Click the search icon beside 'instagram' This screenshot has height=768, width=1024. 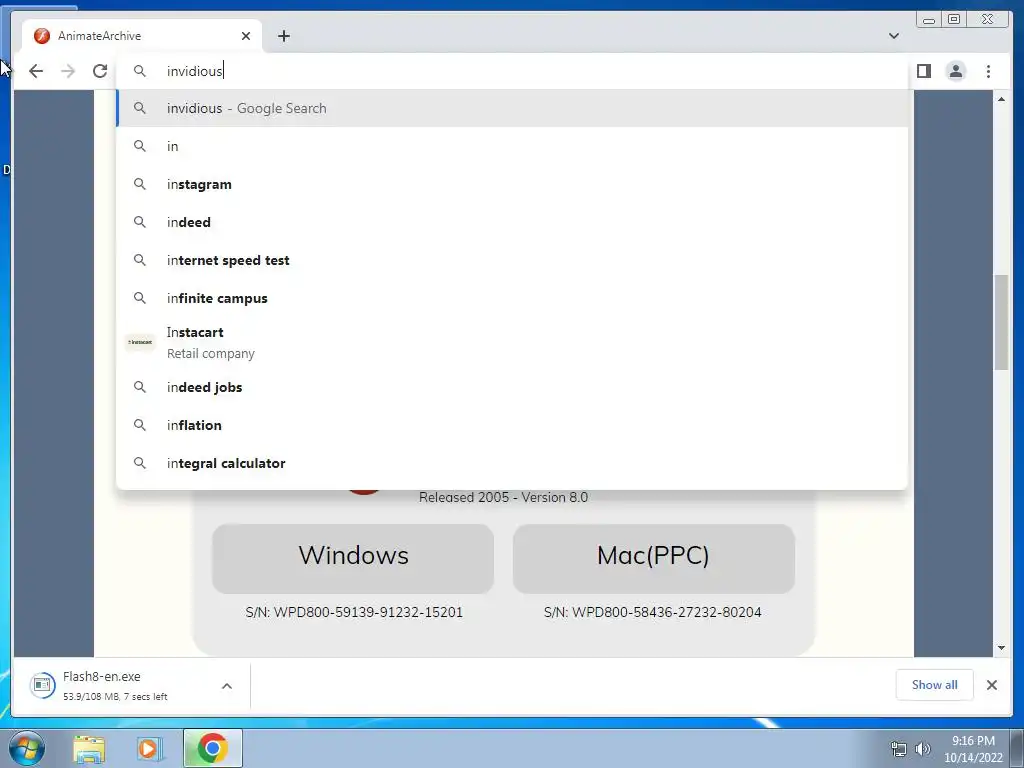tap(140, 184)
